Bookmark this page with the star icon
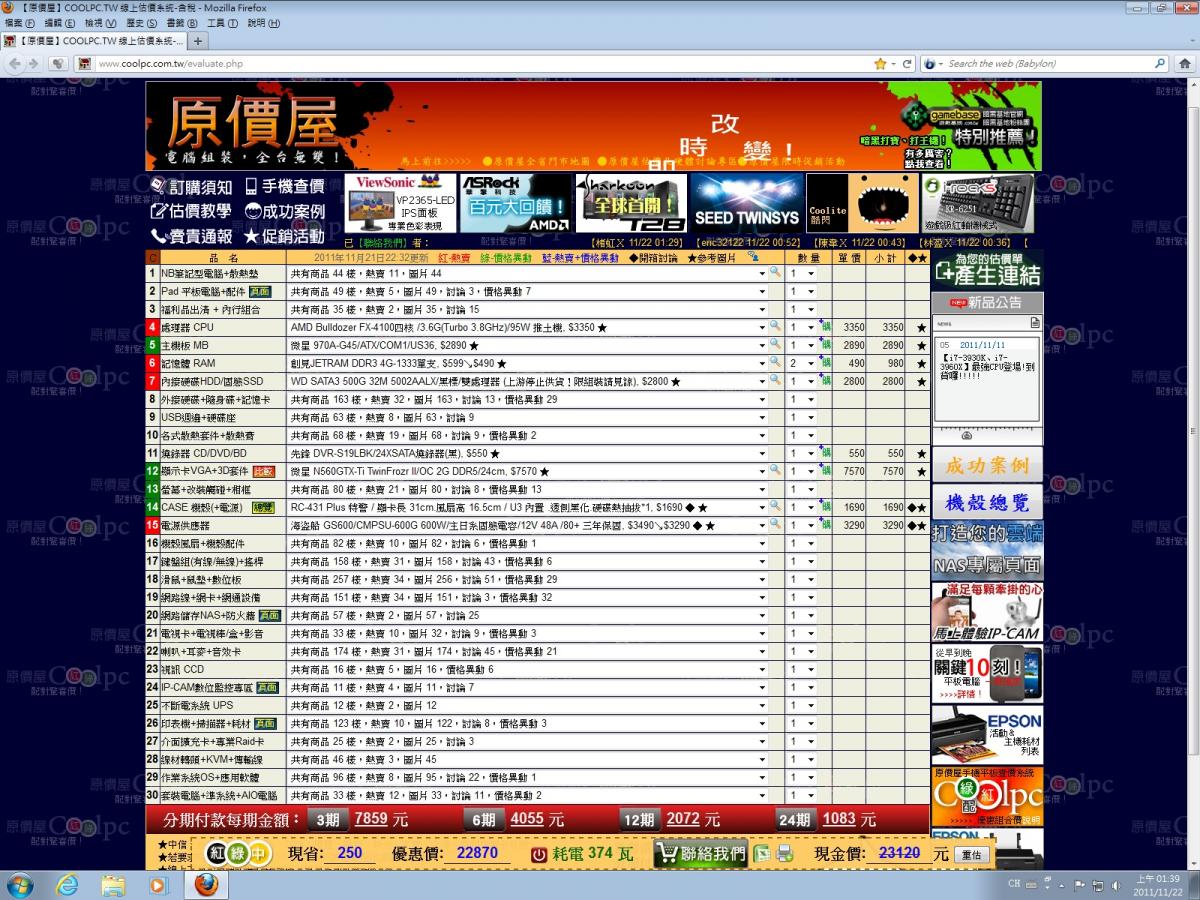The width and height of the screenshot is (1200, 900). point(880,63)
